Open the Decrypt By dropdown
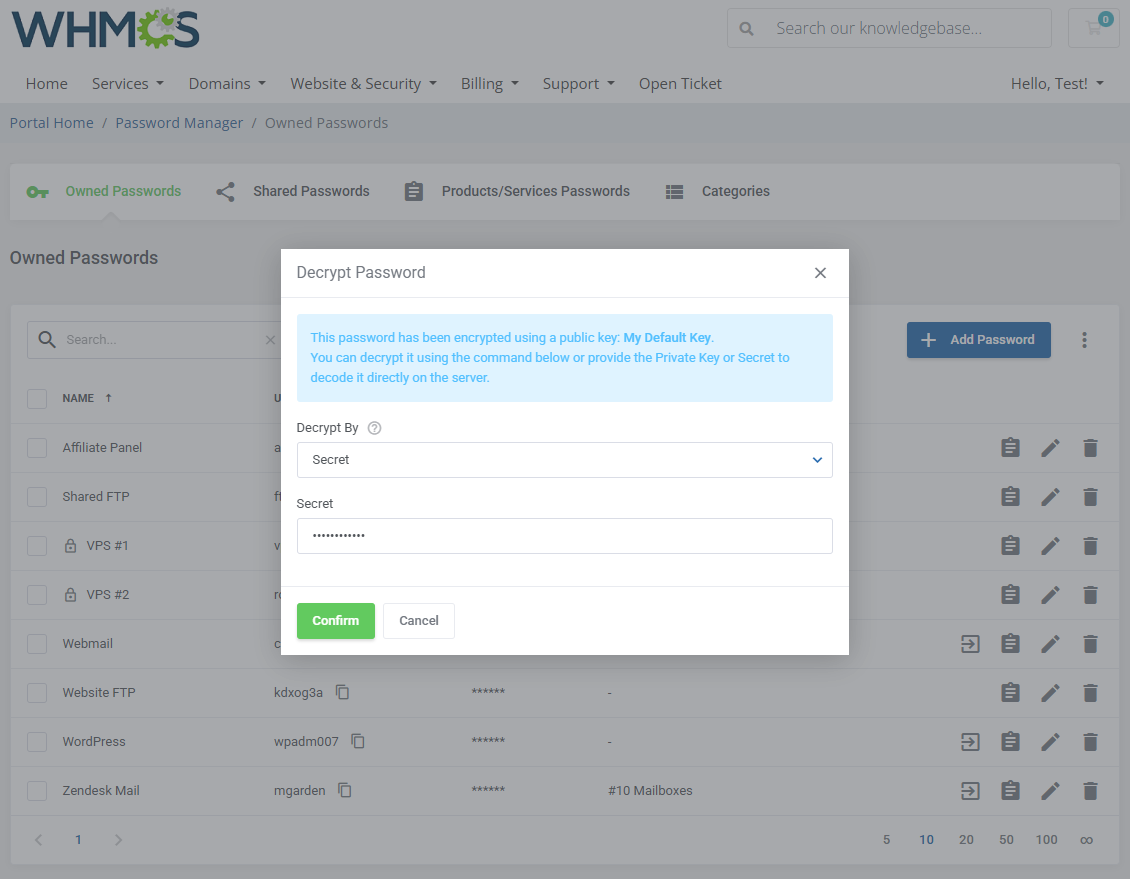This screenshot has height=879, width=1130. click(x=564, y=460)
